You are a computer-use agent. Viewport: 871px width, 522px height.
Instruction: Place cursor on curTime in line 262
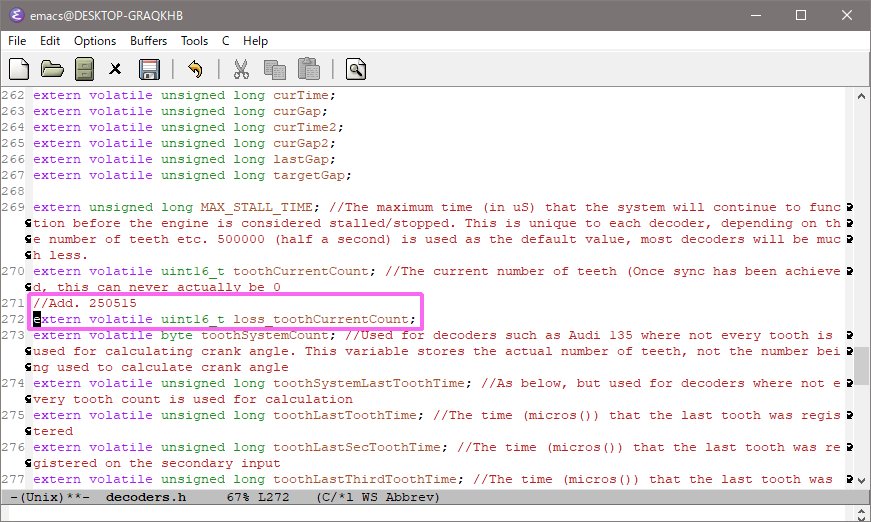(301, 96)
